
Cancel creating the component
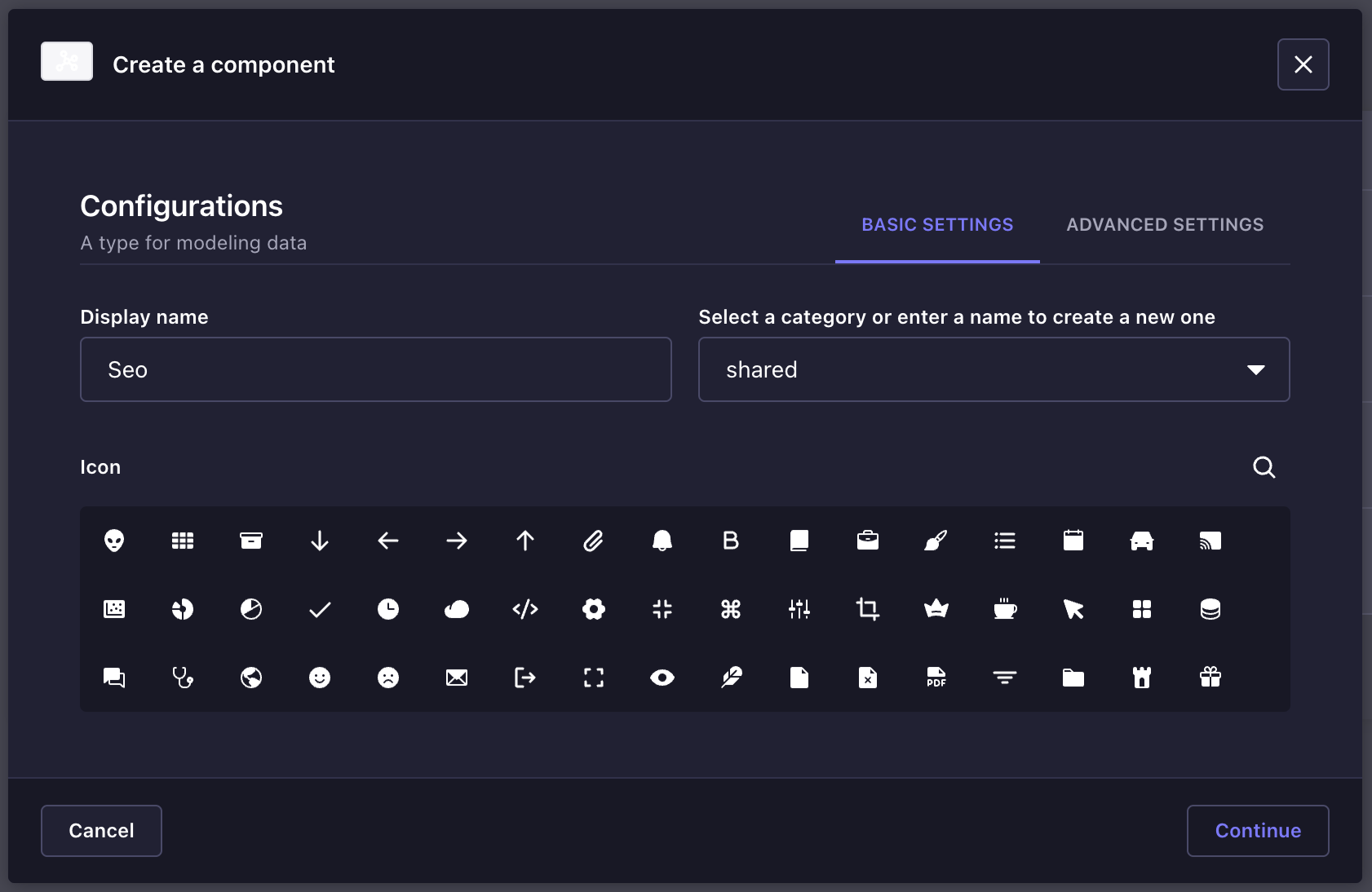100,830
